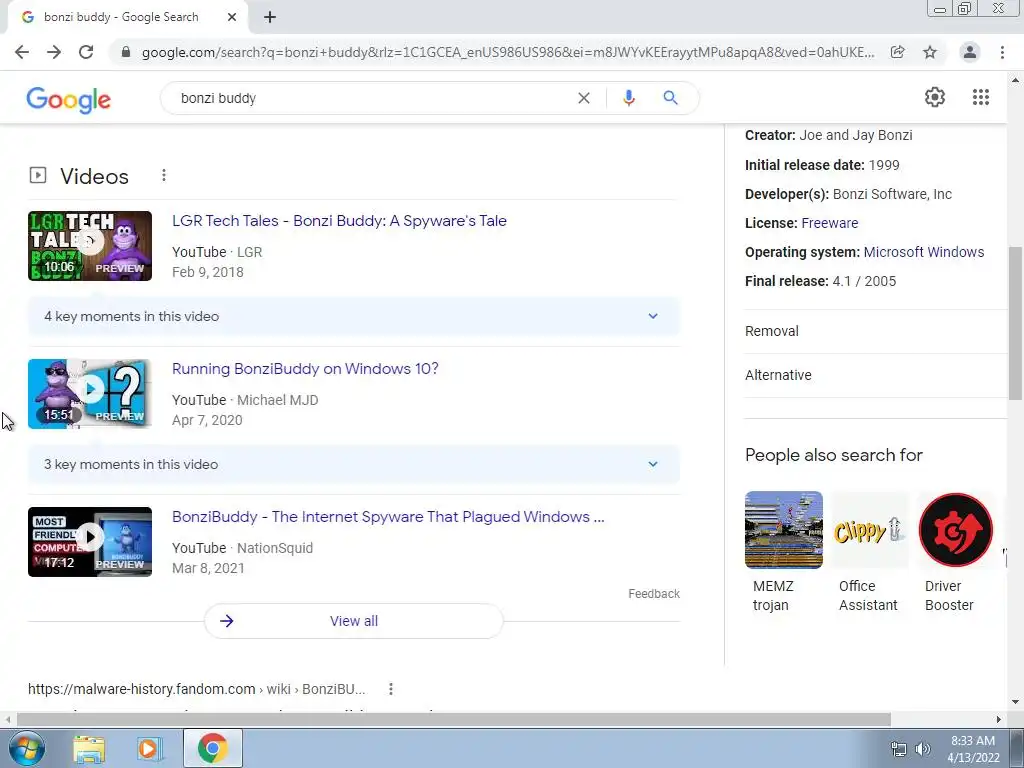Reload the current page
This screenshot has width=1024, height=768.
click(86, 52)
